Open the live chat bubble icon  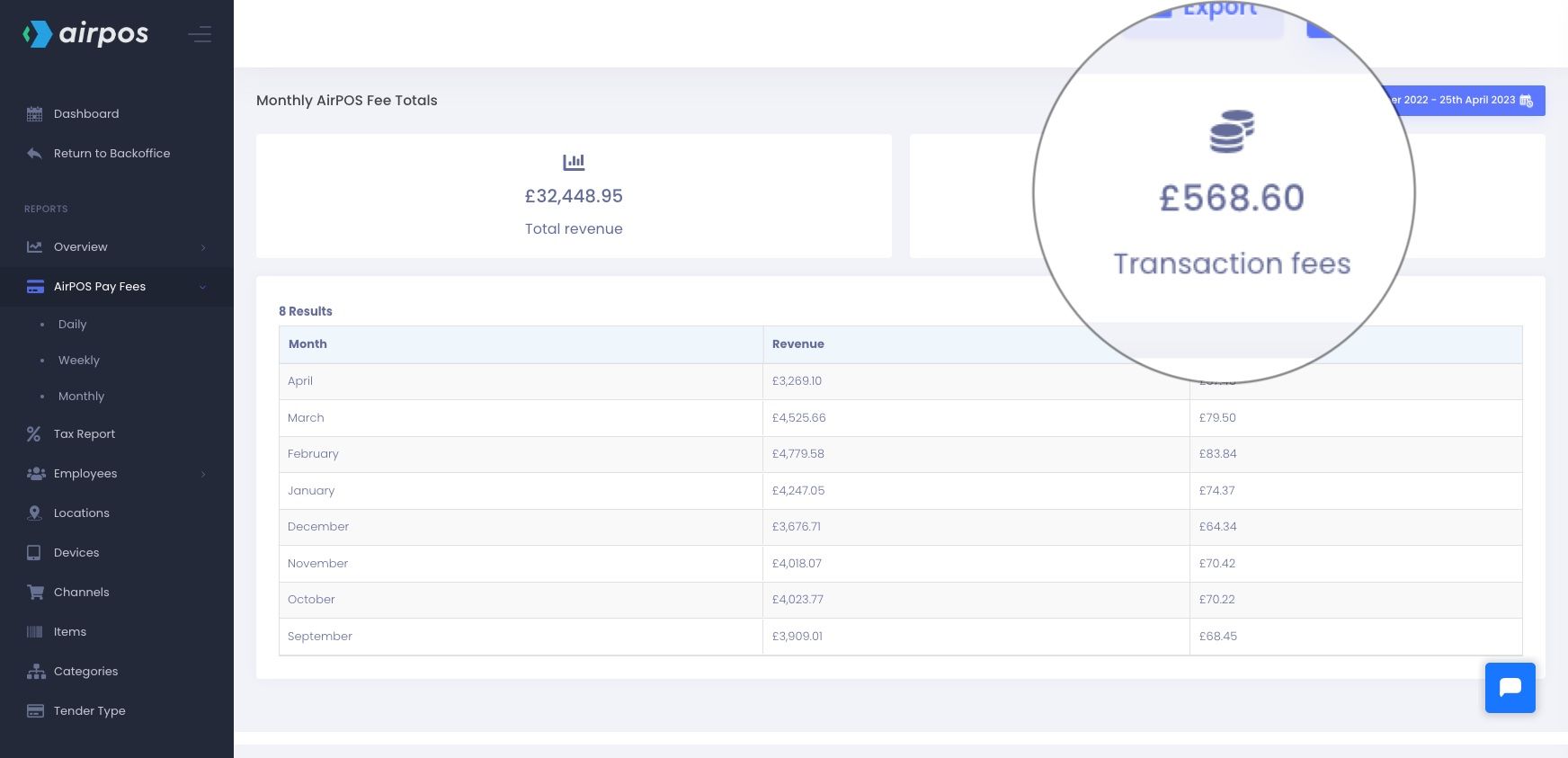pyautogui.click(x=1510, y=688)
